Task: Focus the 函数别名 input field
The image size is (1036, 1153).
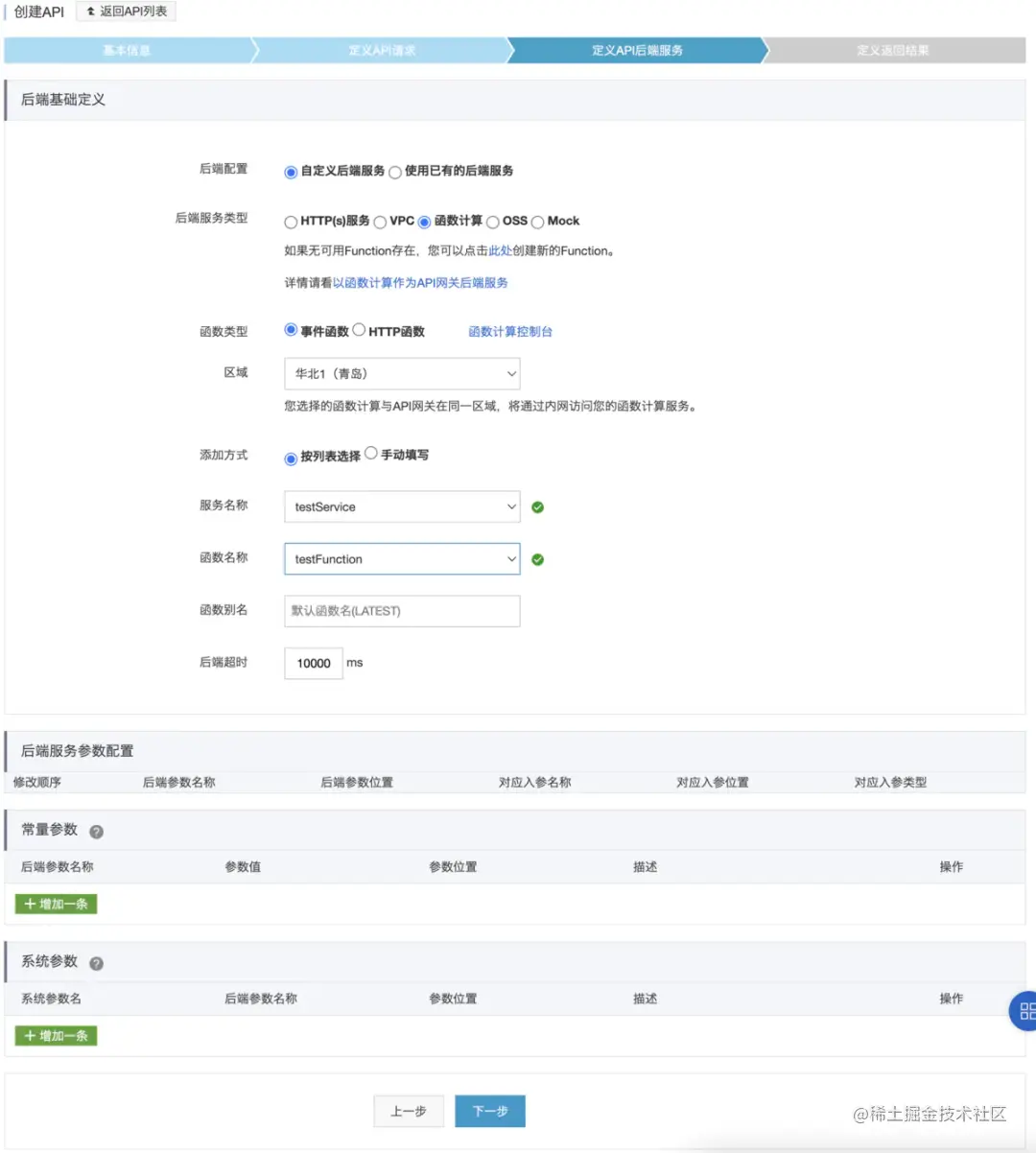Action: pos(402,611)
